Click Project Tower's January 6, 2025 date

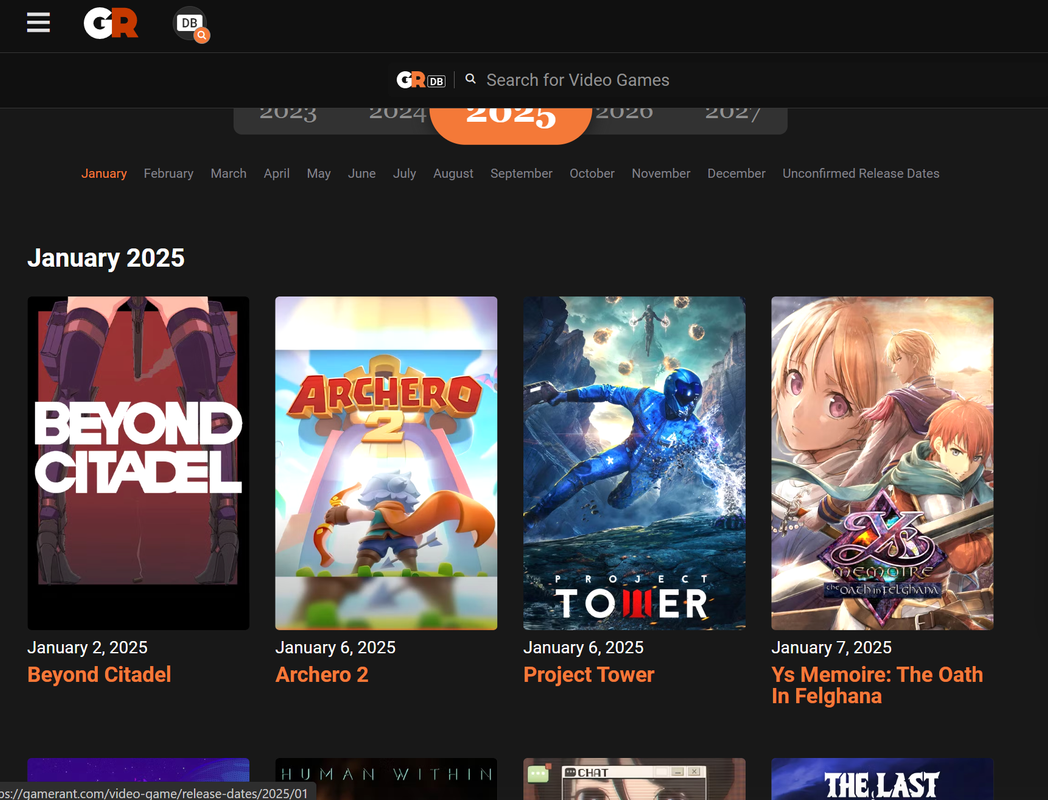pos(583,648)
